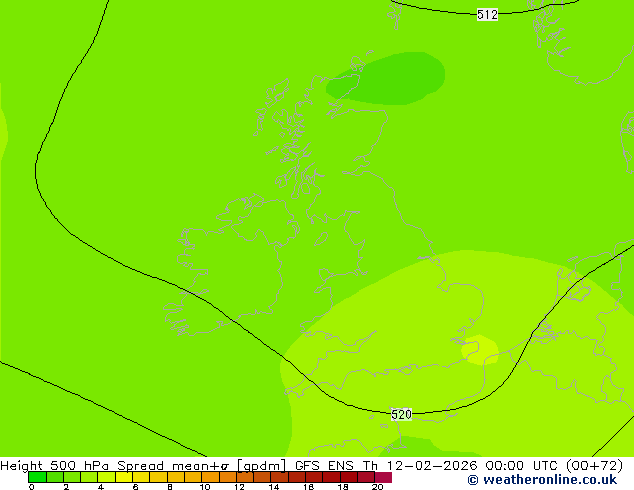The image size is (634, 490).
Task: Click the dark green low-spread patch north of Scotland
Action: [386, 78]
